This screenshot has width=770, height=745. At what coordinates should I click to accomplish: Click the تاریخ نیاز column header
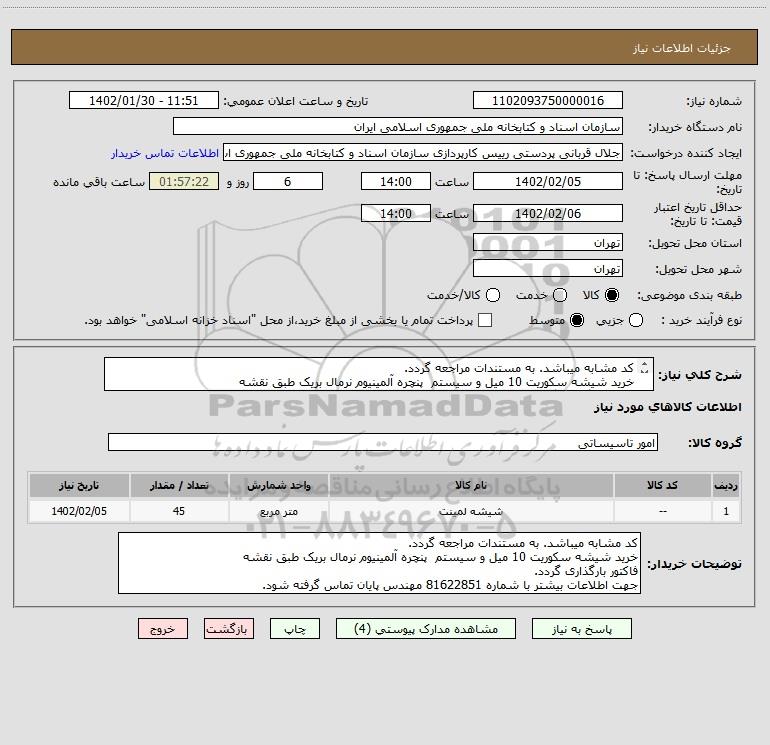79,485
